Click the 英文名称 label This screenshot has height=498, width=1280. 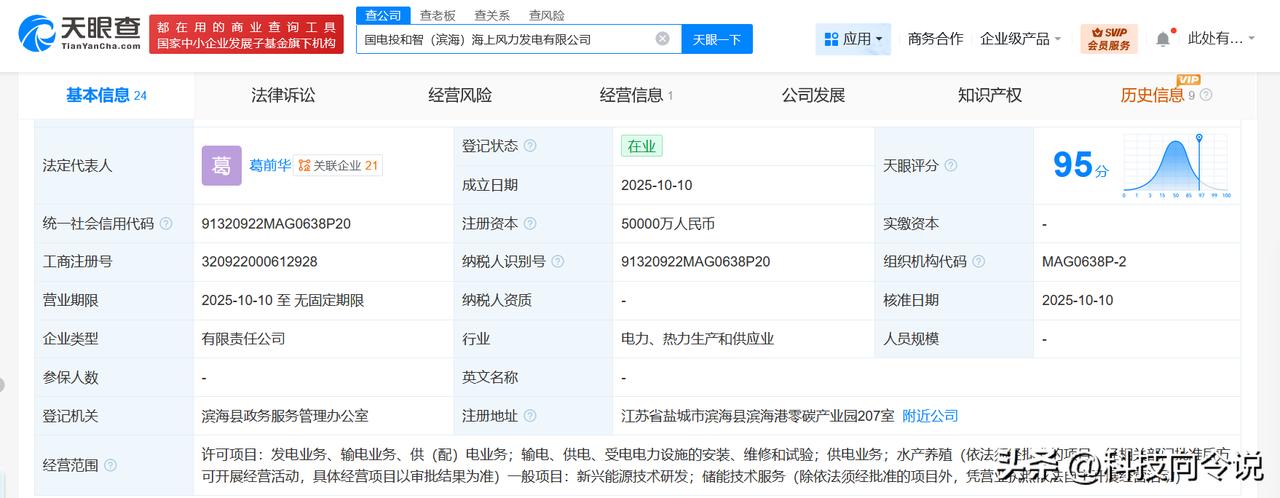tap(490, 377)
